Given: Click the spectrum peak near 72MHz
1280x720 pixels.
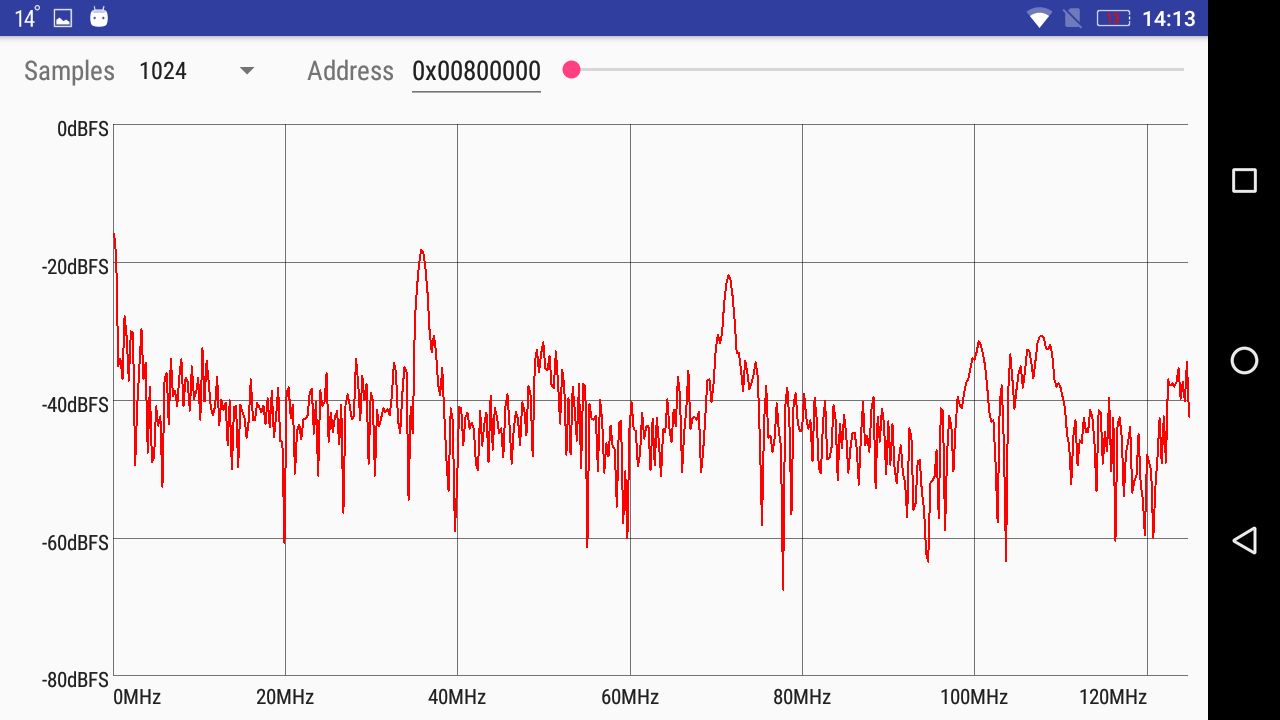Looking at the screenshot, I should pos(729,276).
